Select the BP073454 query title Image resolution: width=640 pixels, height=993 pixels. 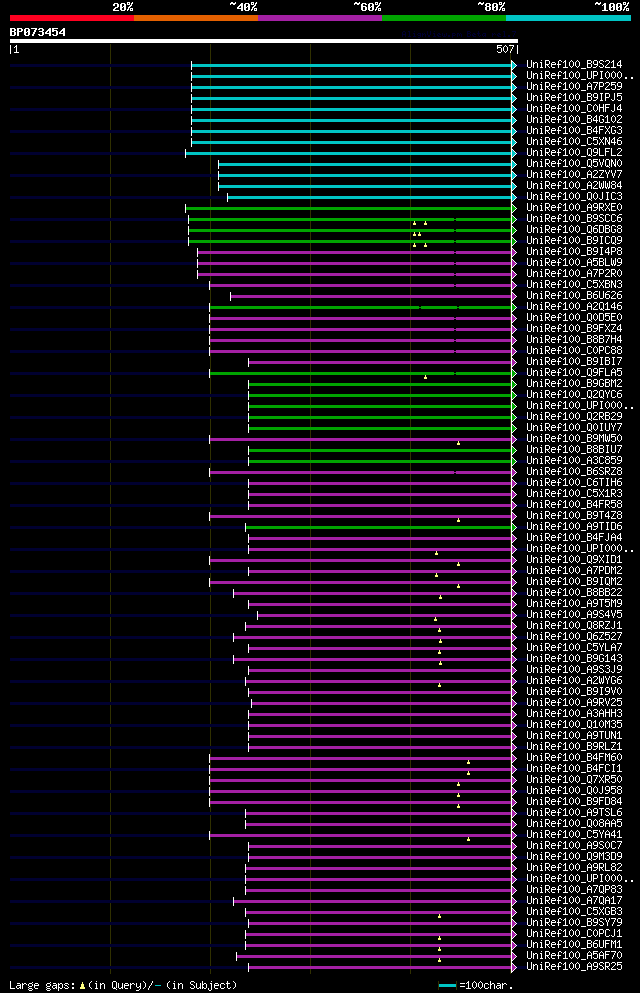click(37, 32)
